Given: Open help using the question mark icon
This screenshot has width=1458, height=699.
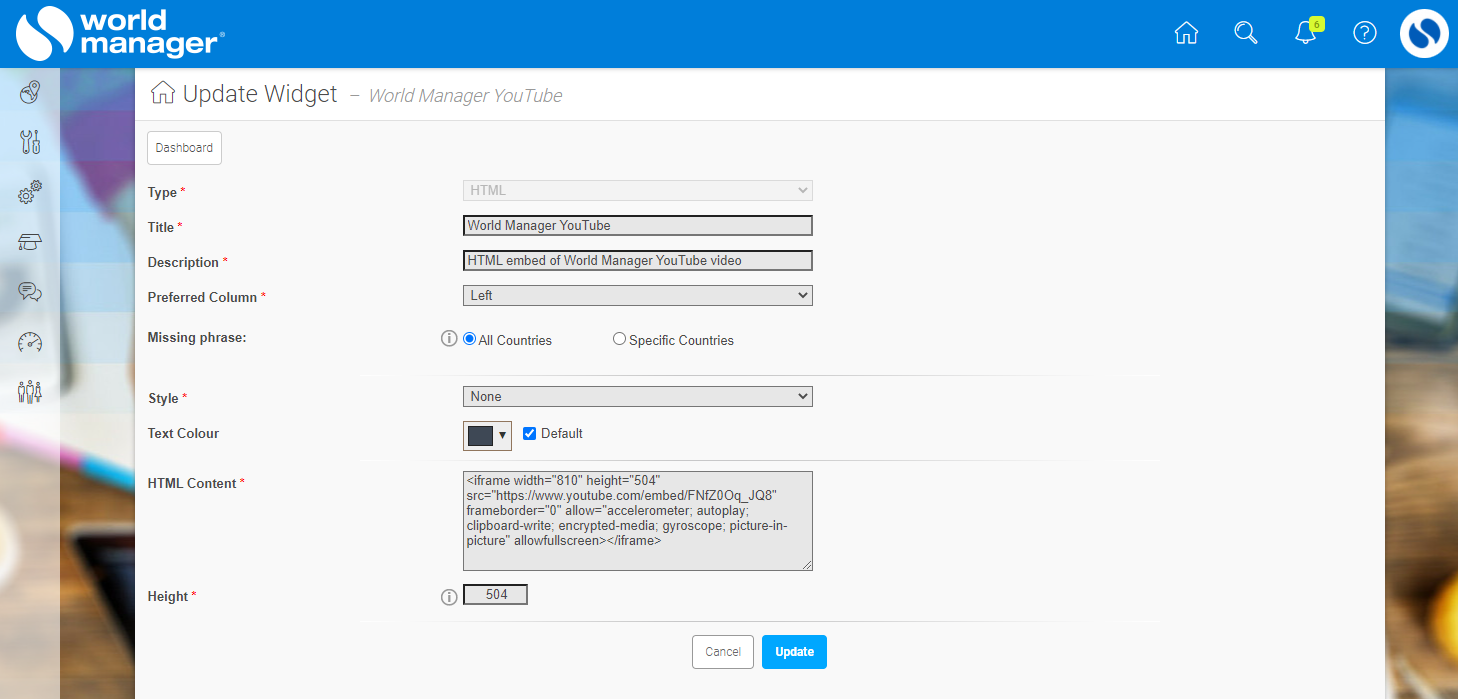Looking at the screenshot, I should 1364,32.
